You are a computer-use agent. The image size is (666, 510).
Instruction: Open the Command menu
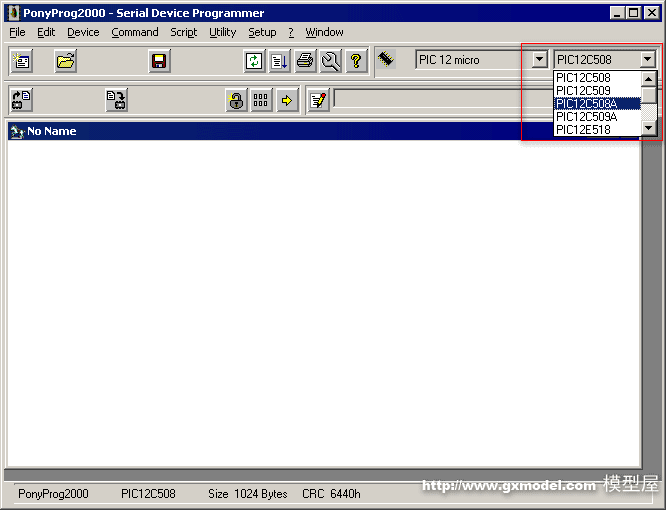[x=135, y=32]
